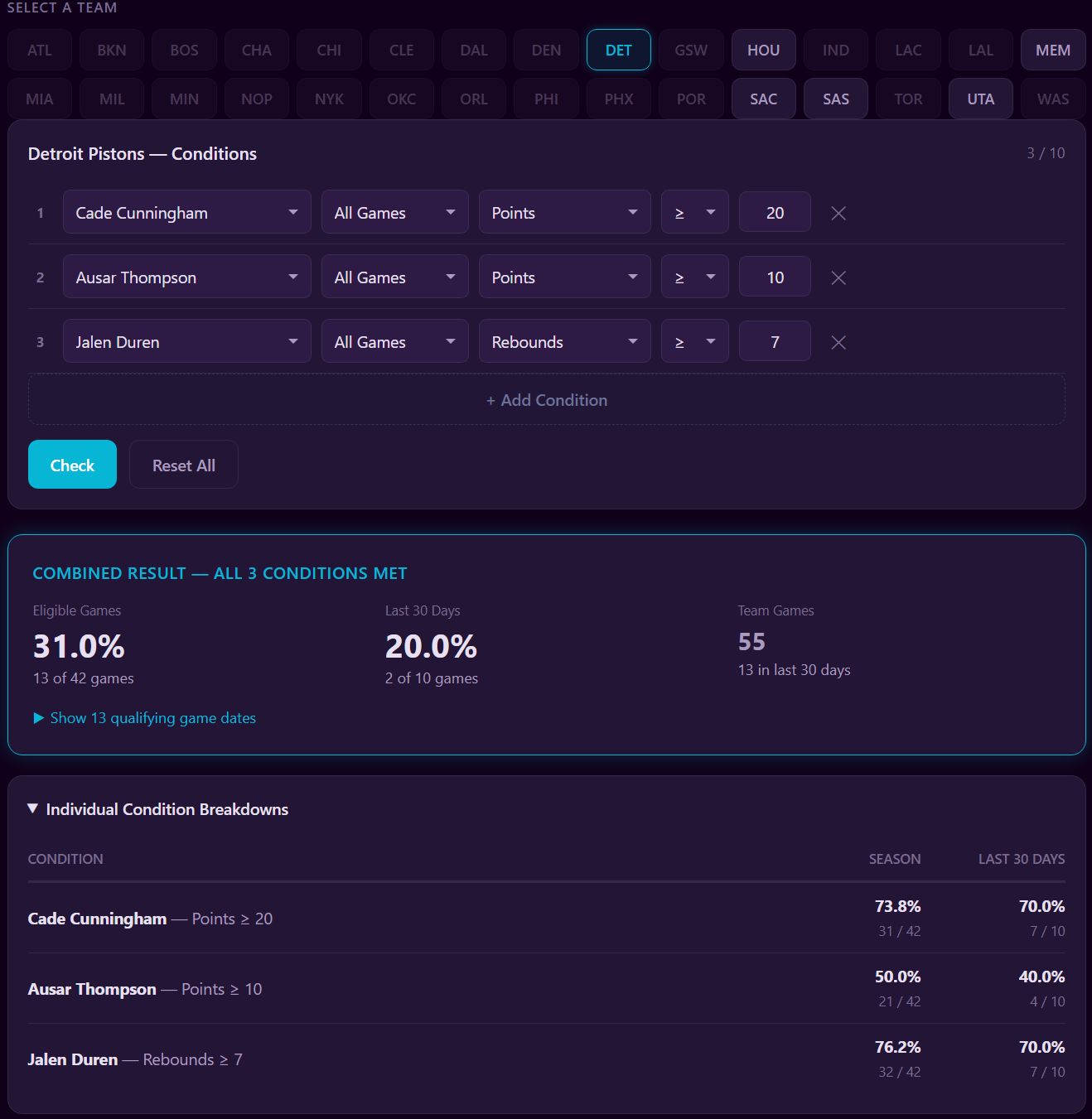1092x1119 pixels.
Task: Click the Team Games 55 value
Action: [x=751, y=642]
